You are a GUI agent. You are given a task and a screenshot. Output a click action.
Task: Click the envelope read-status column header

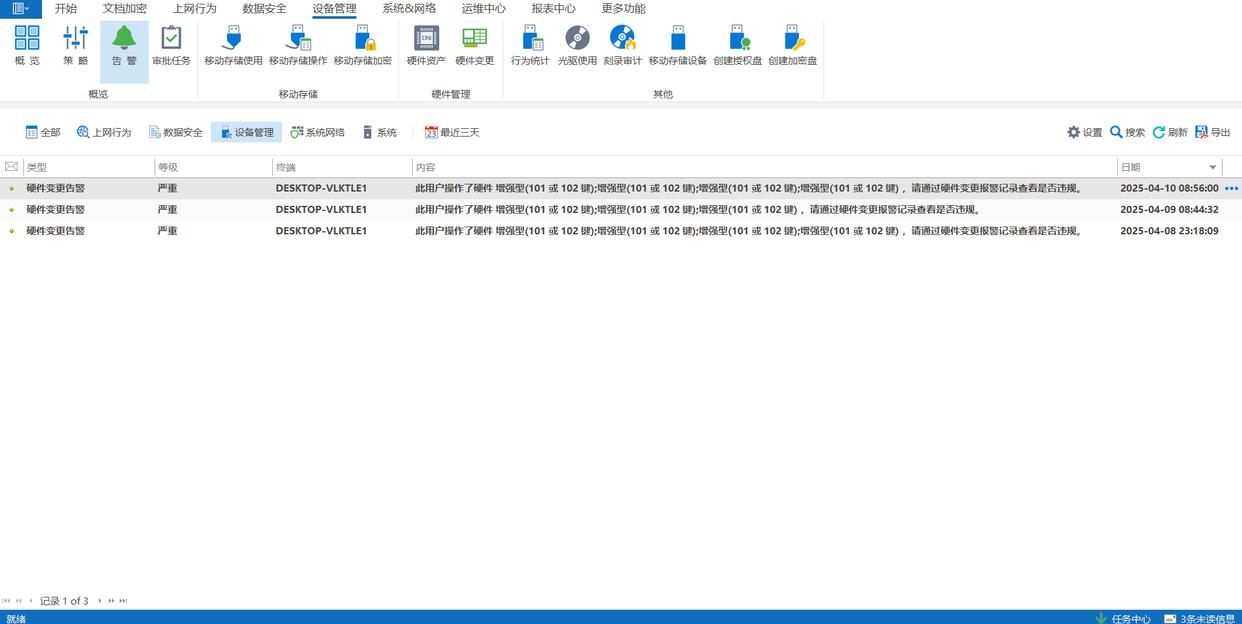click(11, 167)
